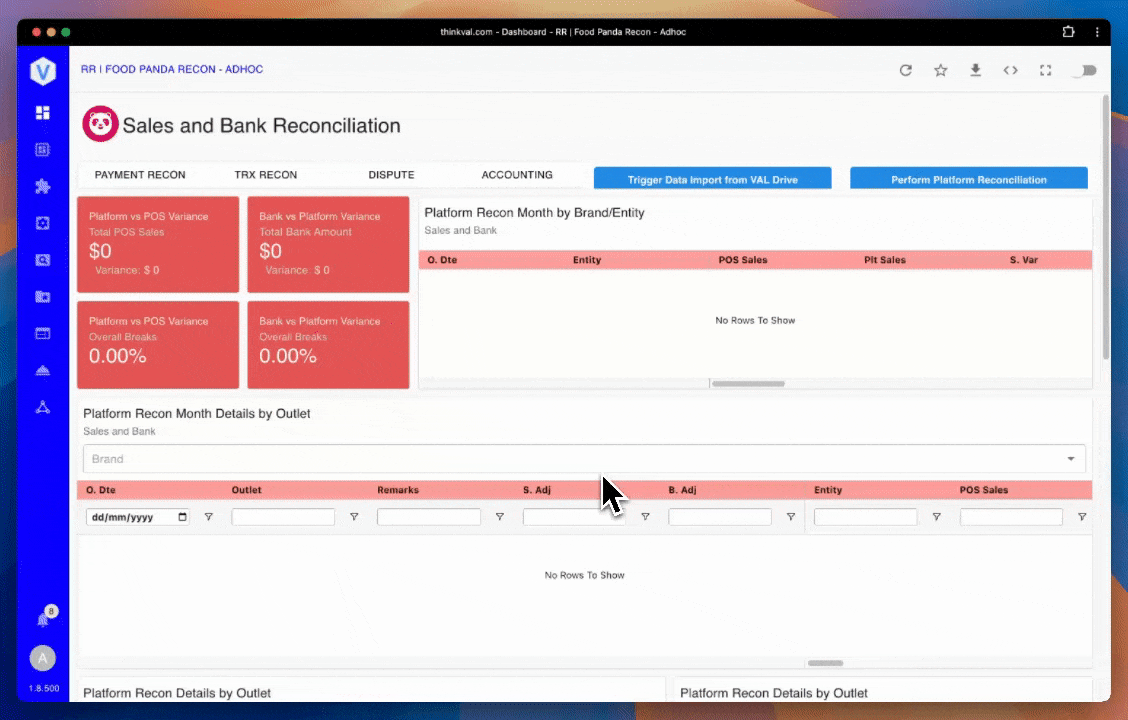Click the folder icon in the sidebar
The image size is (1128, 720).
pyautogui.click(x=42, y=297)
